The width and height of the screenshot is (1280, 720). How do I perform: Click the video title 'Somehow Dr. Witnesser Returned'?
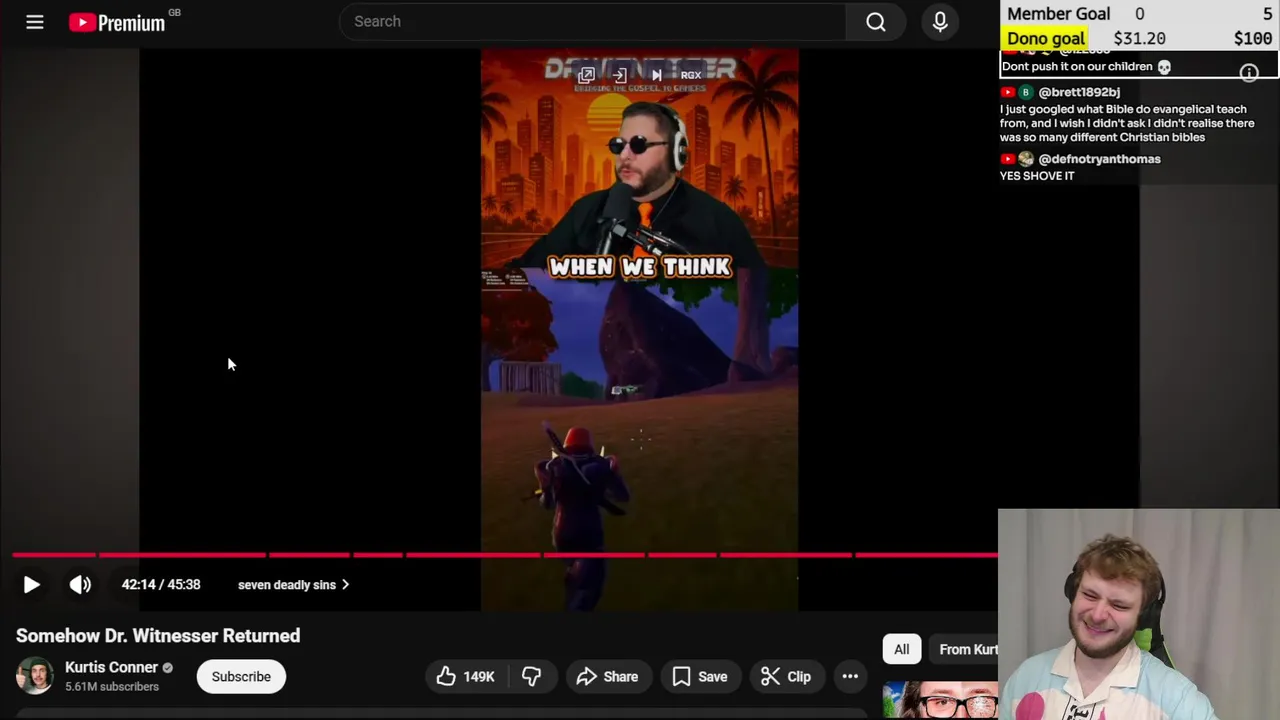pyautogui.click(x=158, y=636)
